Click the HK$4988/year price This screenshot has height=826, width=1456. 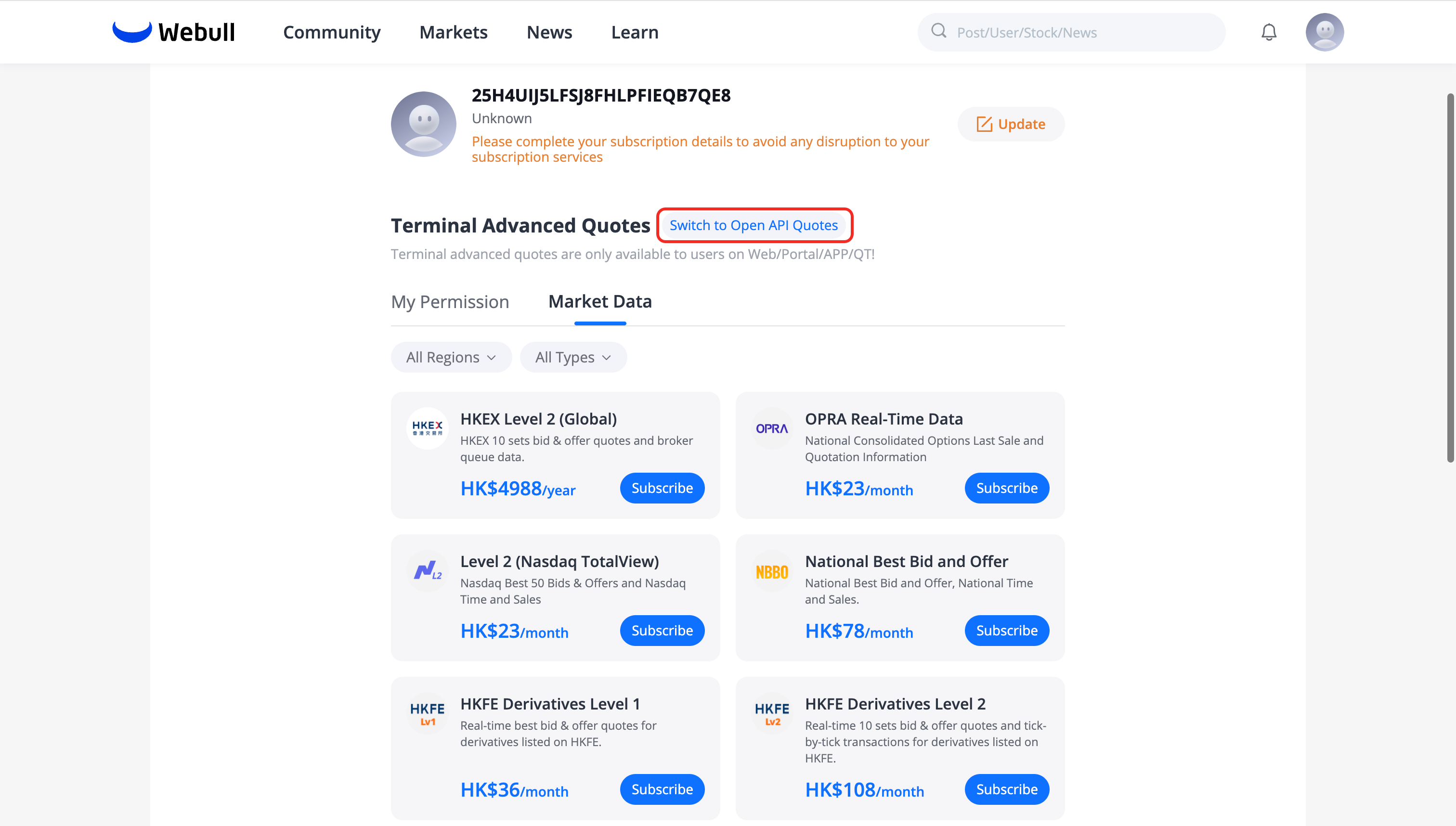[518, 489]
